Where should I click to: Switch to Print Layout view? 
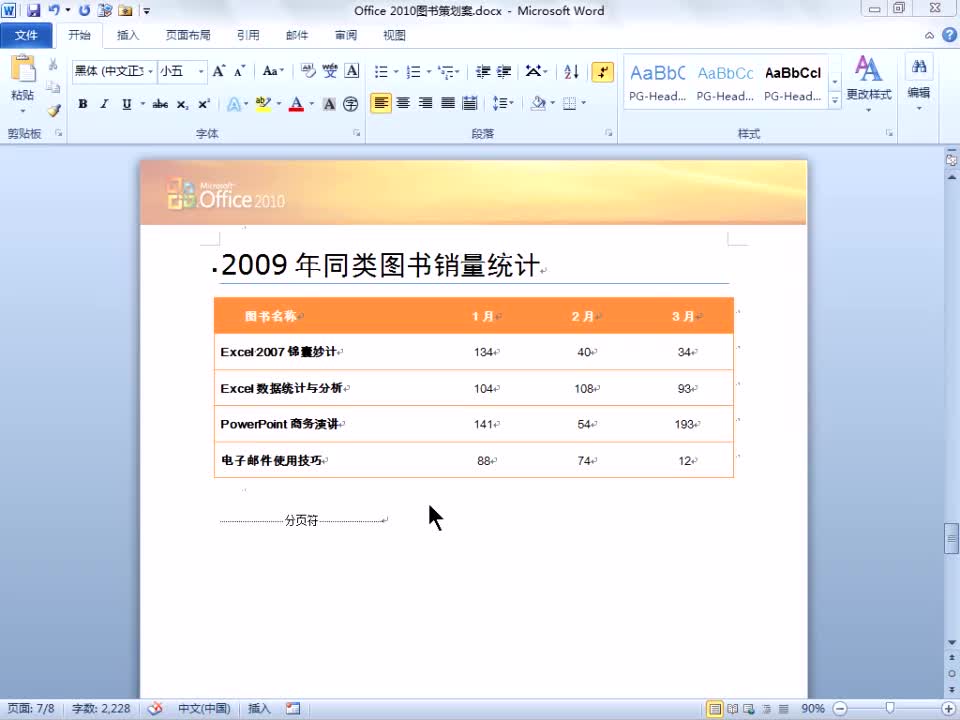click(714, 709)
